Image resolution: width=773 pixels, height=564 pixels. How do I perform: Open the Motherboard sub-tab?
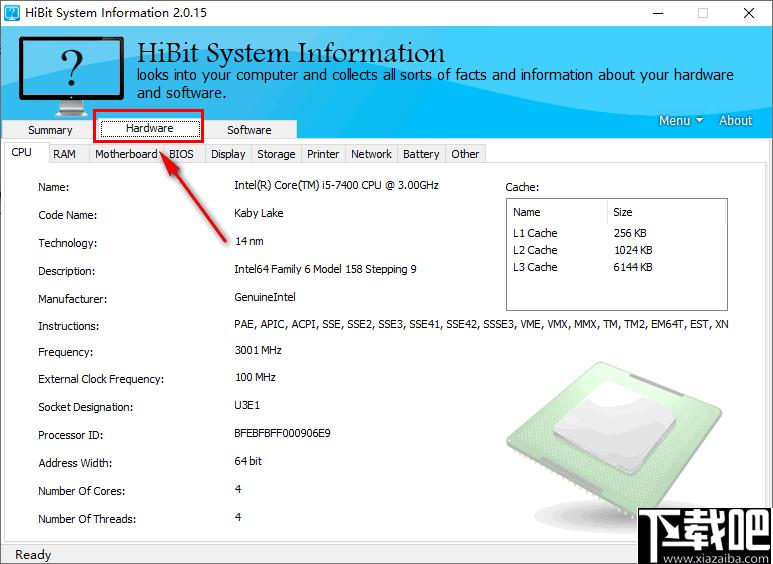pos(126,154)
